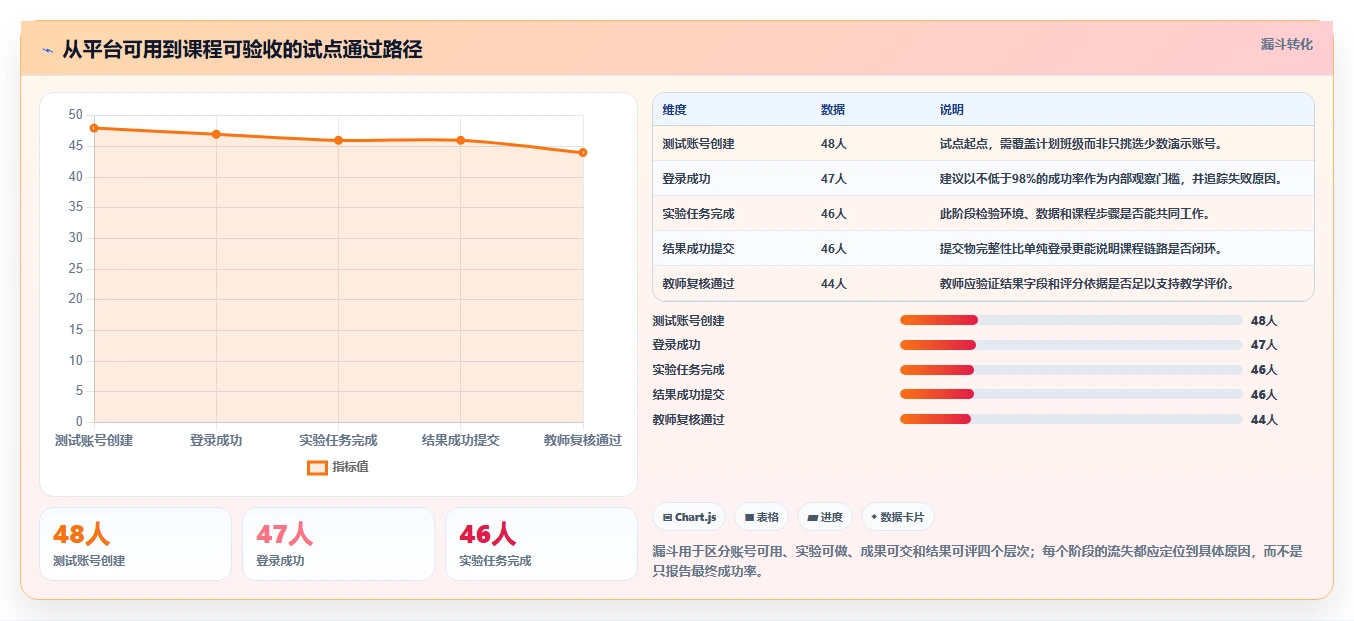Click the description starting 试点起点
This screenshot has width=1354, height=621.
pos(1081,144)
